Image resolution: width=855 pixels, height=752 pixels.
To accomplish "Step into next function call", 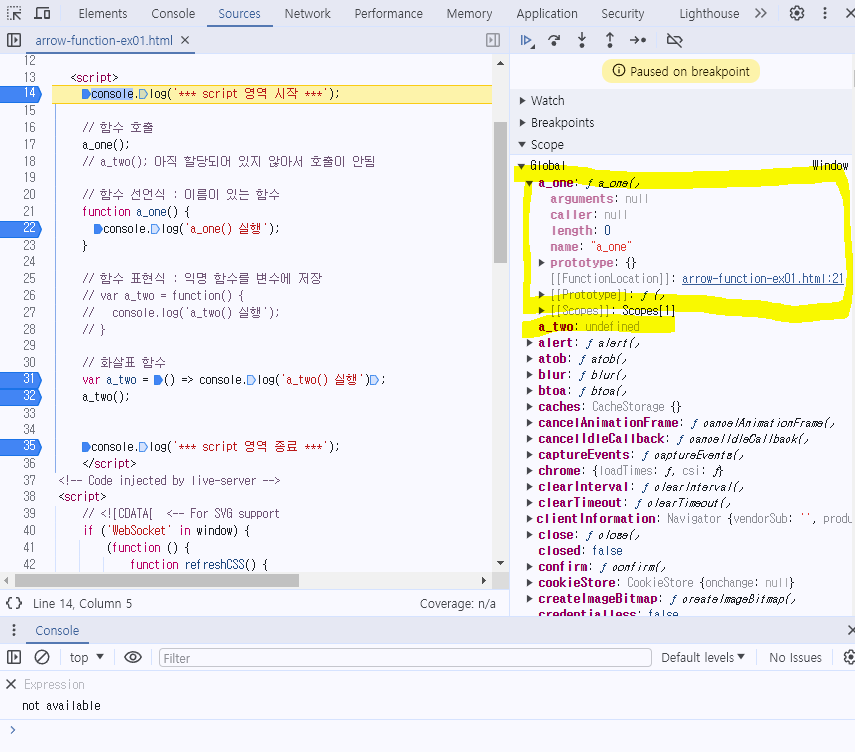I will (582, 40).
